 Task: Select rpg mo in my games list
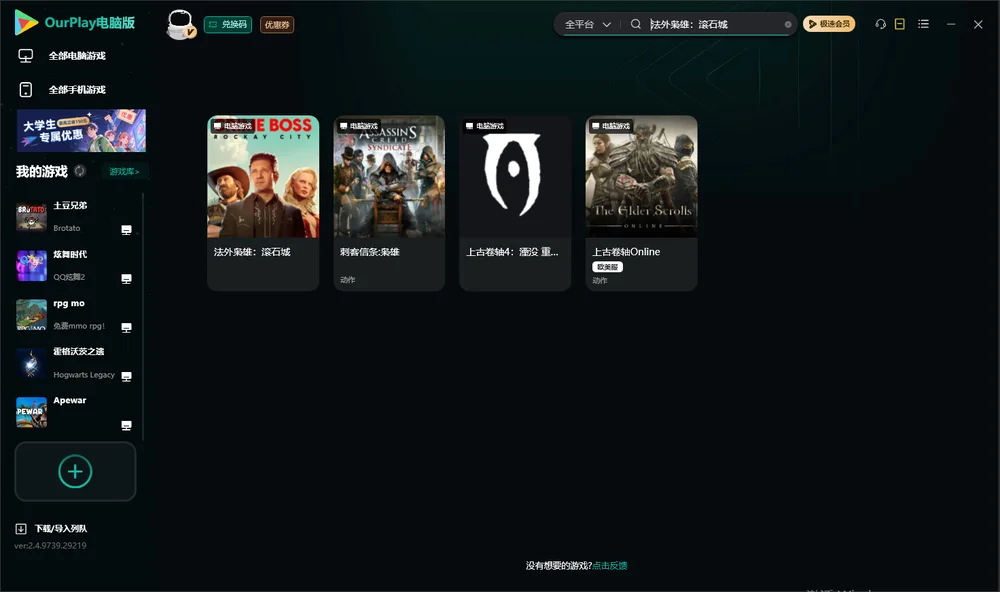tap(75, 314)
